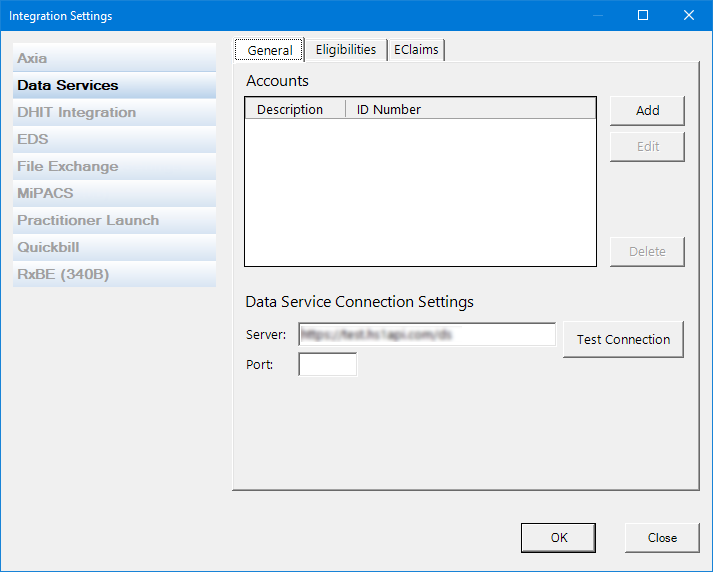Switch to the Eligibilities tab
713x572 pixels.
345,49
